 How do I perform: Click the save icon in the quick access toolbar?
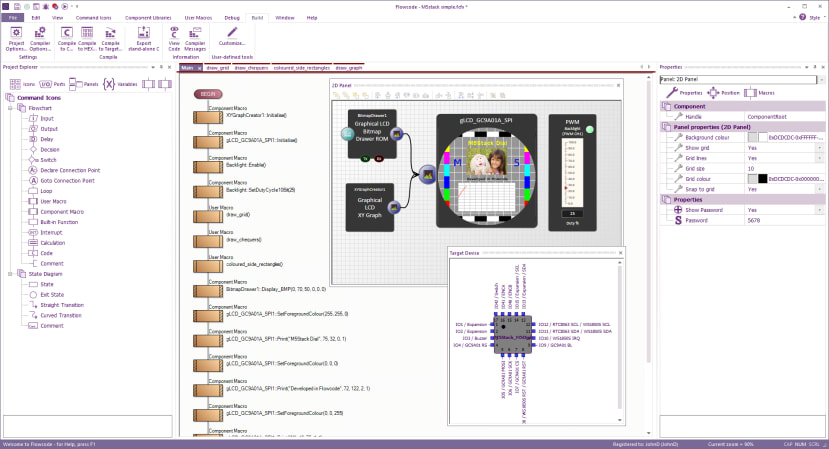(x=17, y=6)
